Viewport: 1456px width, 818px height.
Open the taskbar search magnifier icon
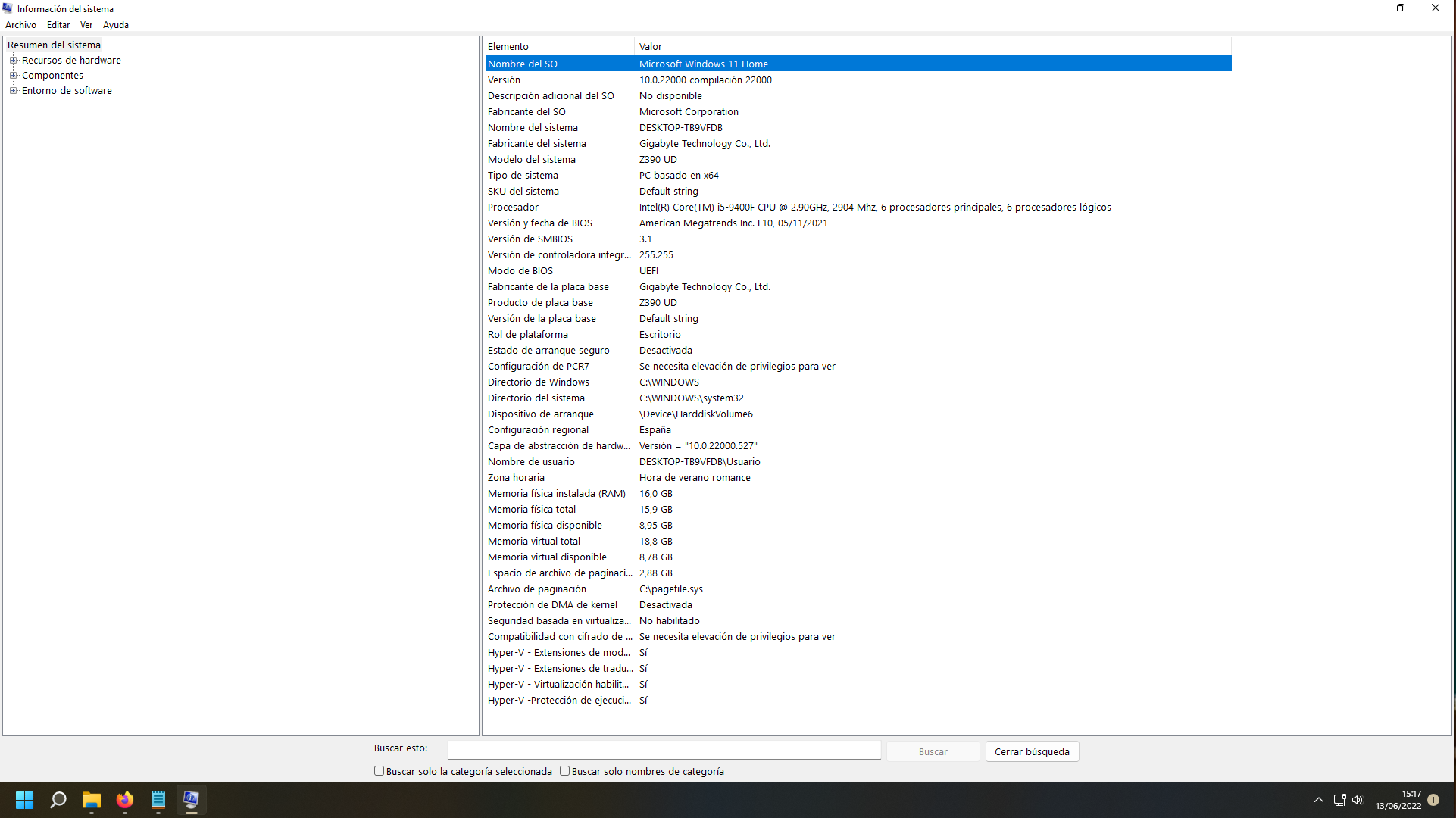click(x=58, y=800)
